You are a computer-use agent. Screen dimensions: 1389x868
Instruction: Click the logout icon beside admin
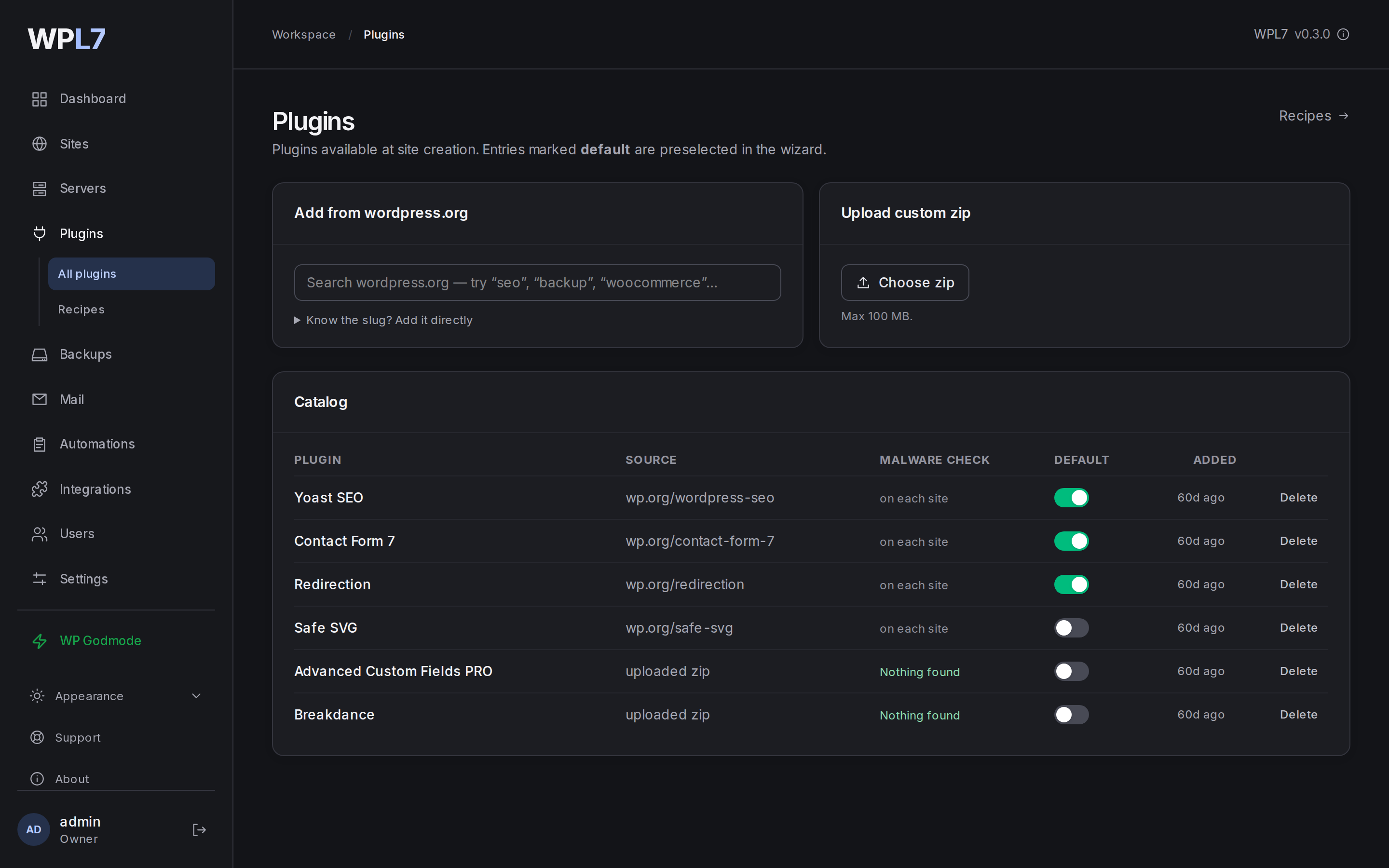coord(199,829)
